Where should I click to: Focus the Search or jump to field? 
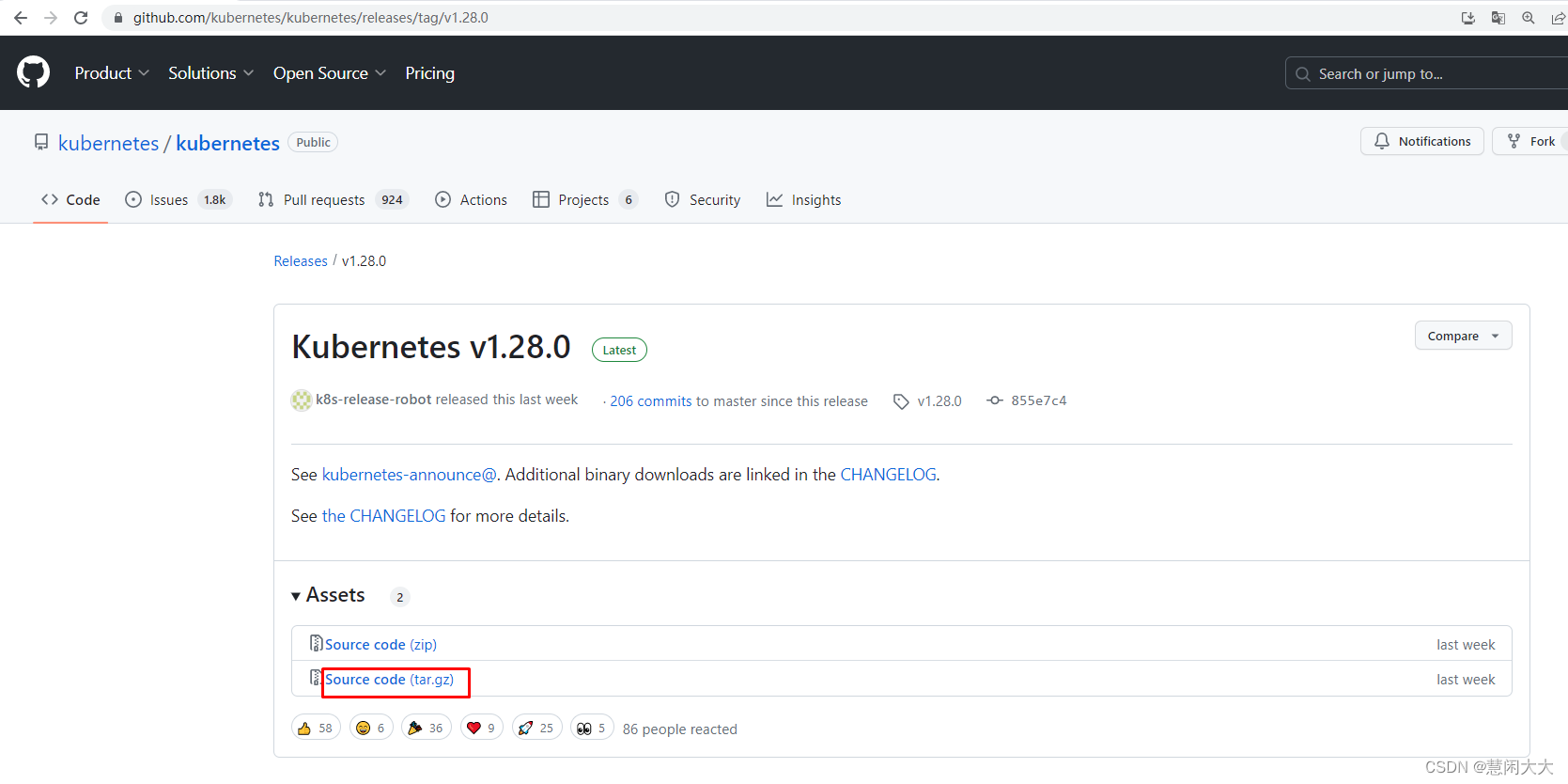pyautogui.click(x=1426, y=74)
